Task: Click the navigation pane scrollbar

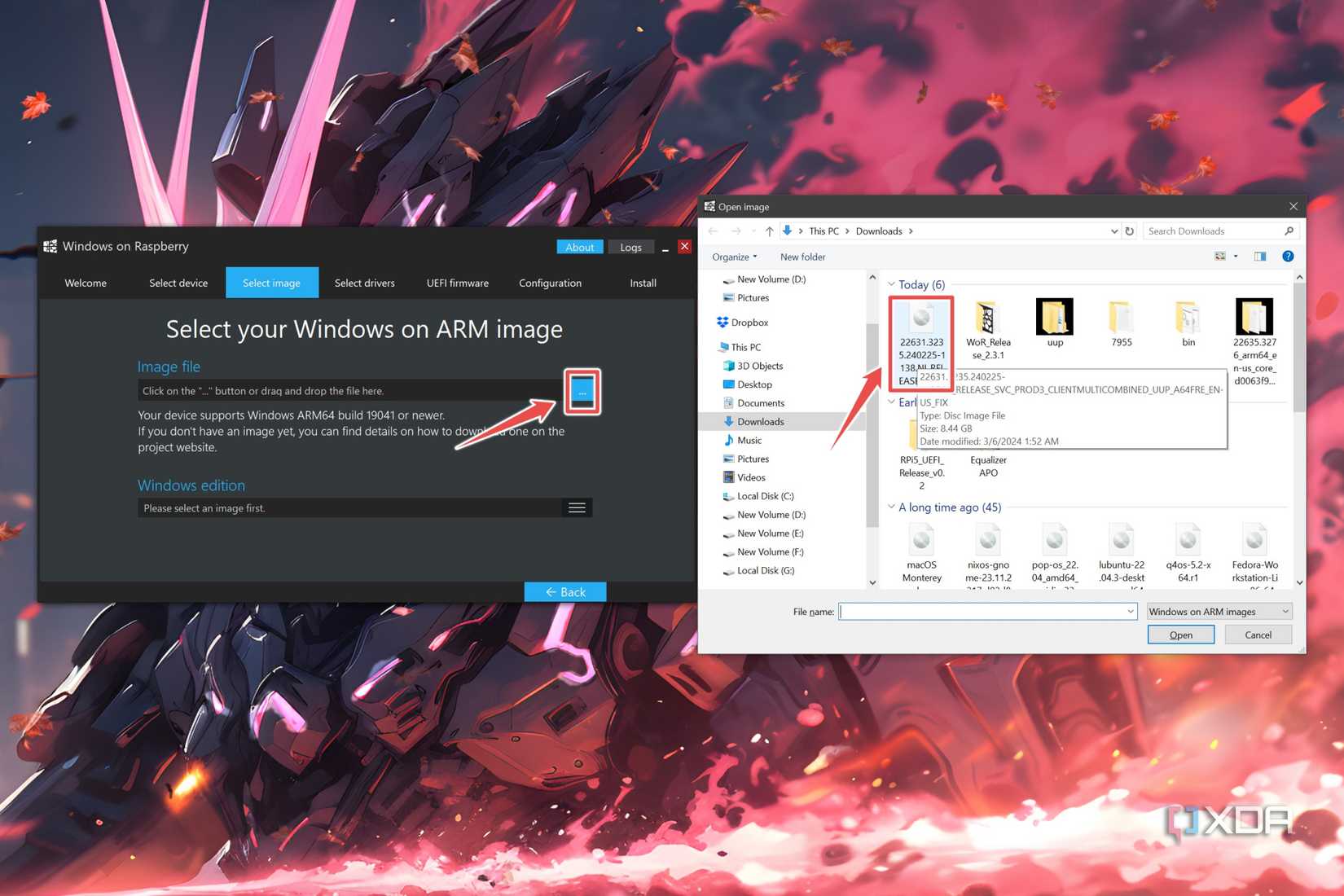Action: click(872, 424)
